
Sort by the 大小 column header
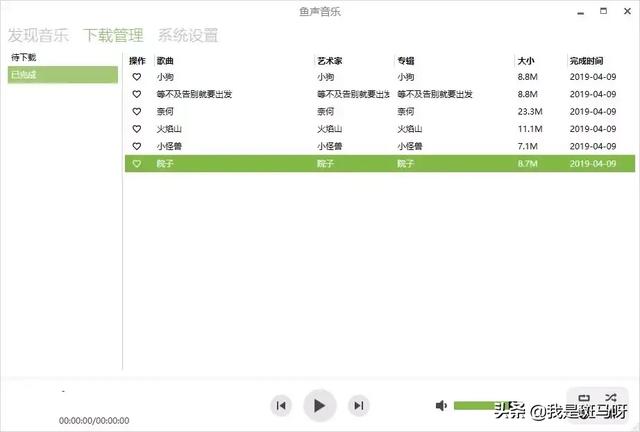pos(528,61)
